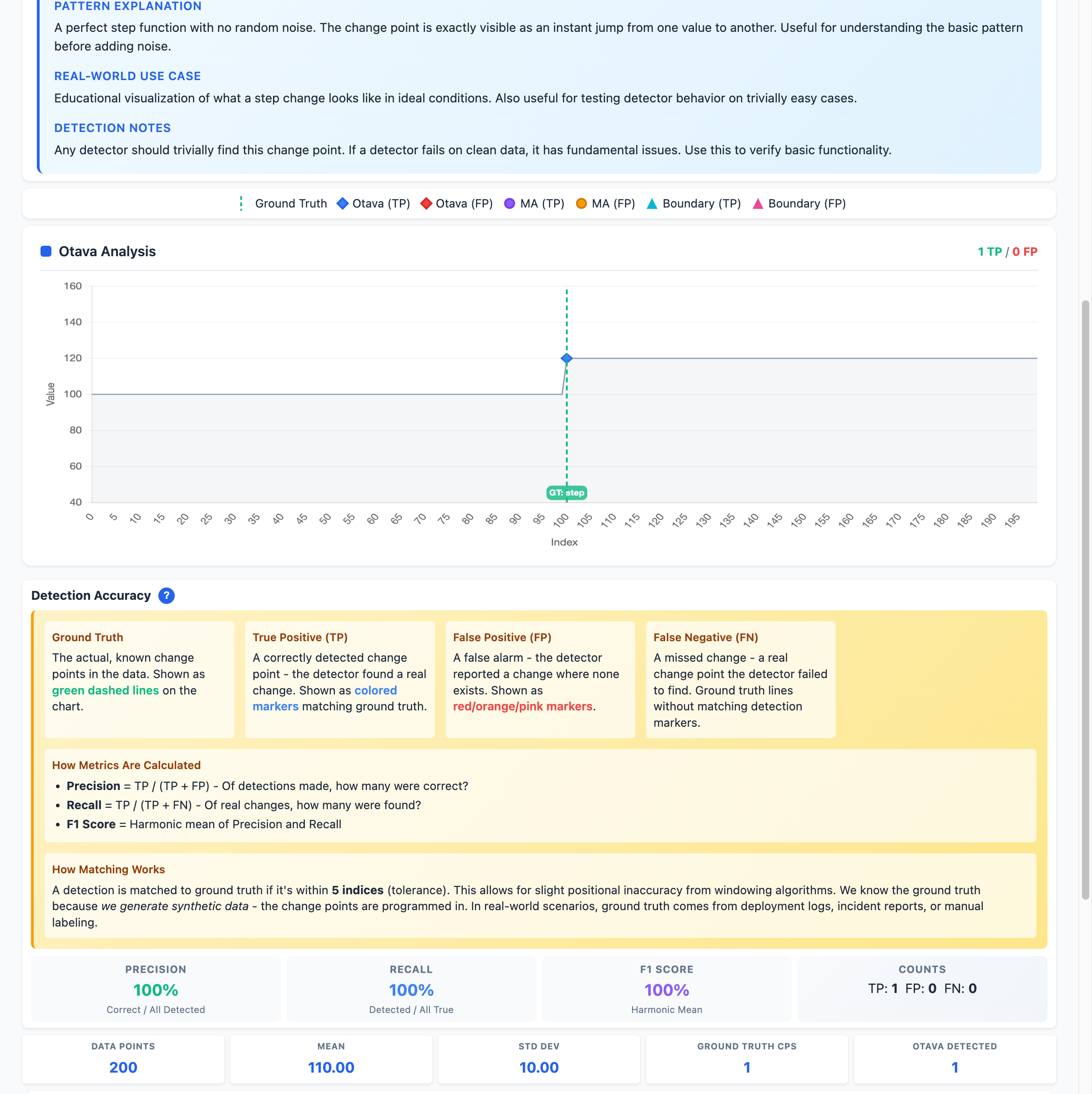Click the 'Harmonic Mean' caption

tap(666, 1010)
